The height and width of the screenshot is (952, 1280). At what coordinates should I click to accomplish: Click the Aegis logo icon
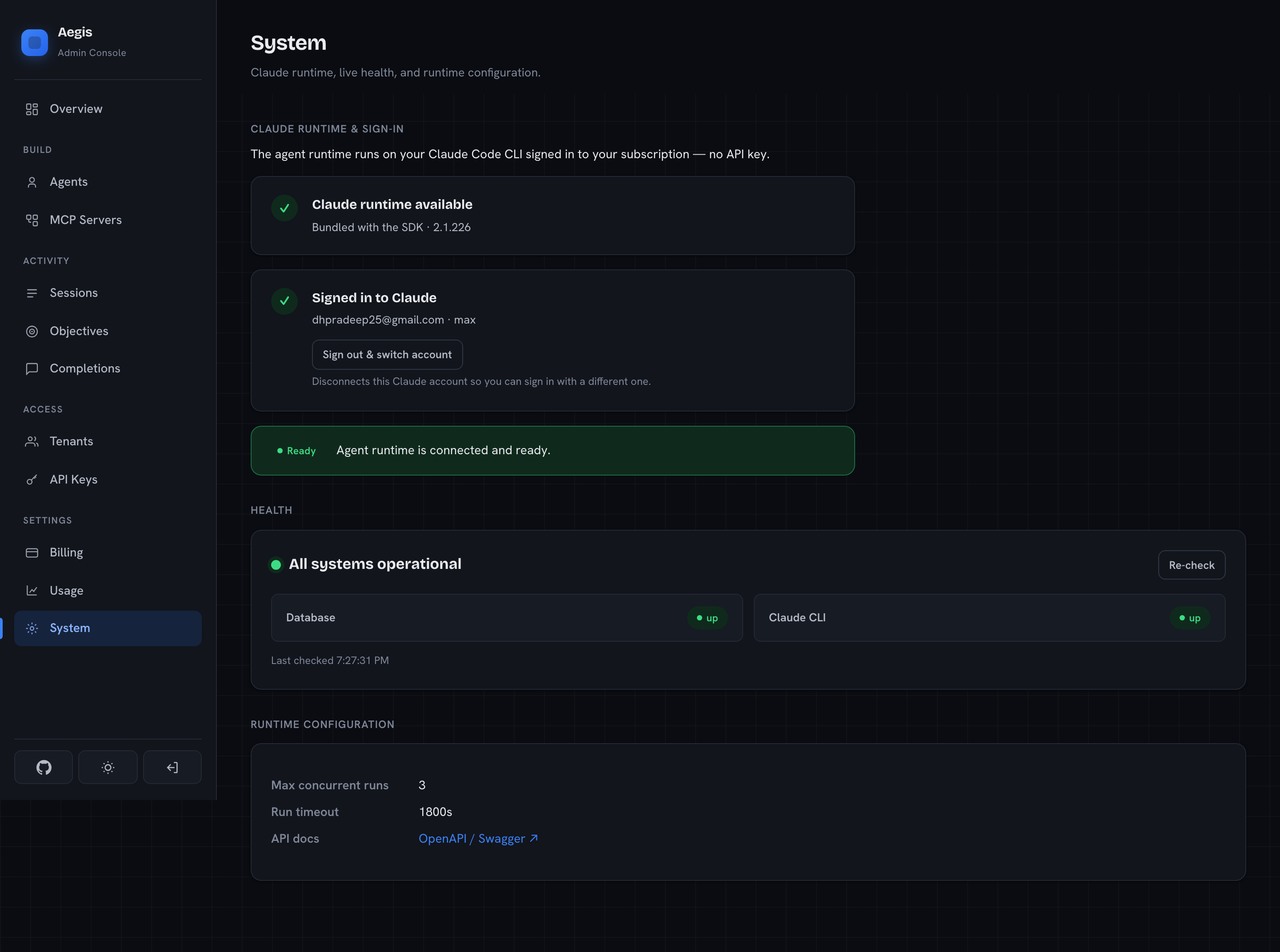point(35,43)
